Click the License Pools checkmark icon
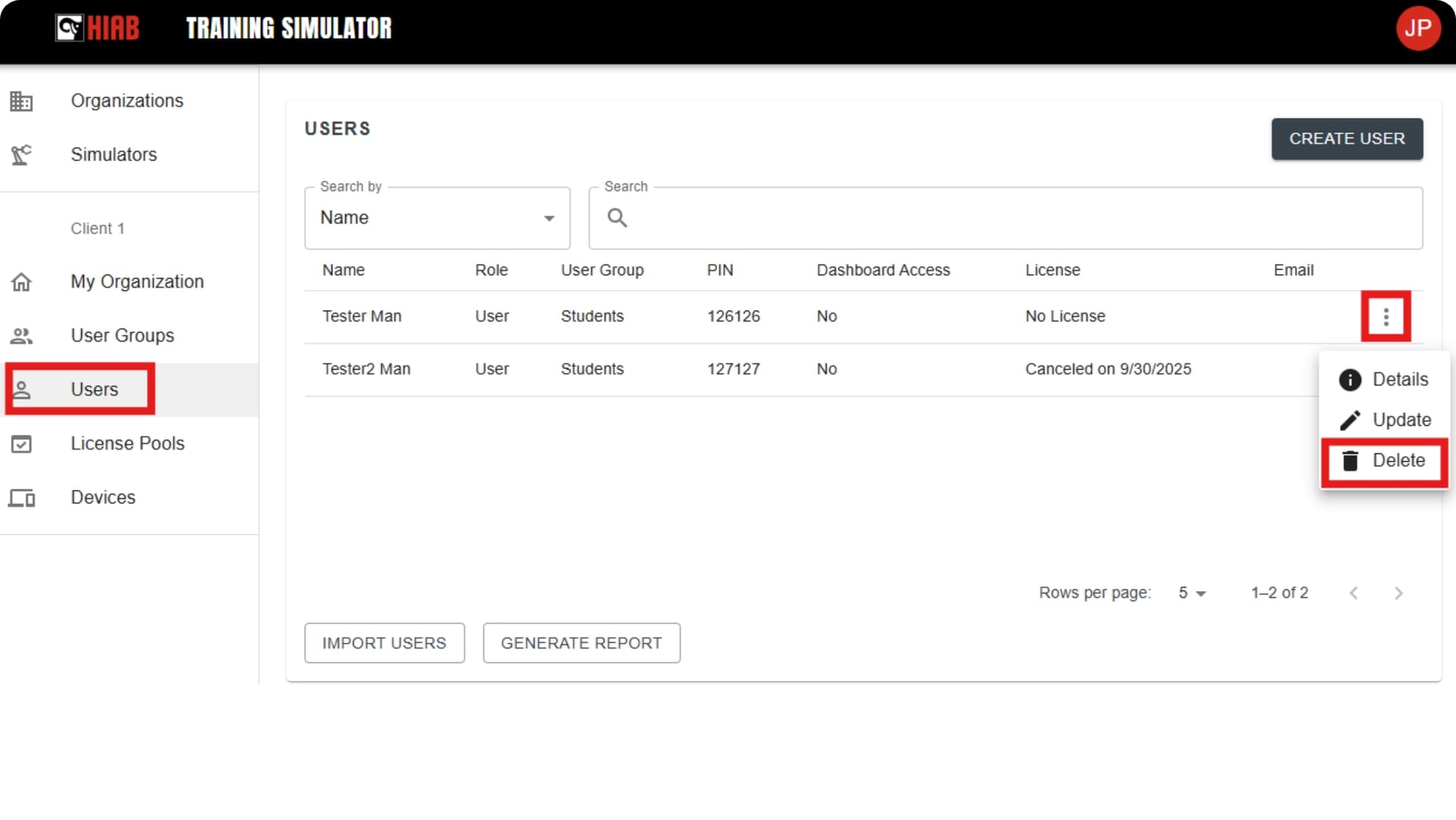The image size is (1456, 820). click(21, 444)
